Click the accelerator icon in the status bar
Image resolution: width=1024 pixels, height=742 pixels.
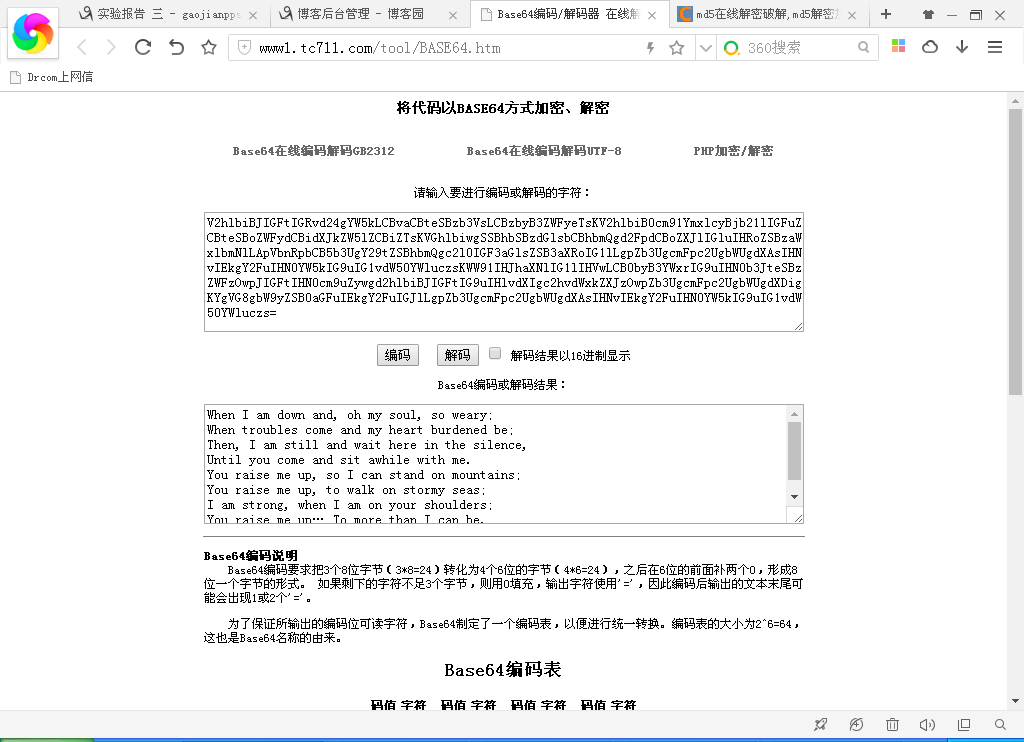pyautogui.click(x=856, y=724)
